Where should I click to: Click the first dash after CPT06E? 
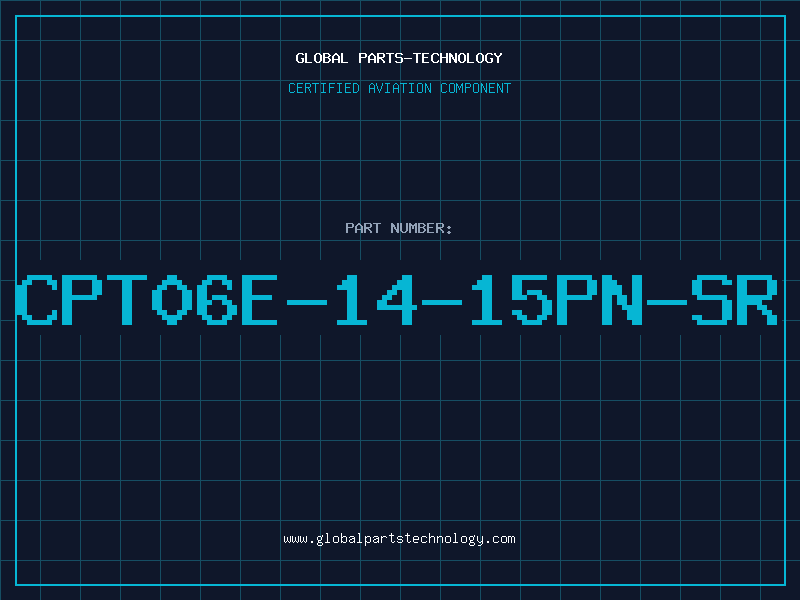(x=307, y=302)
